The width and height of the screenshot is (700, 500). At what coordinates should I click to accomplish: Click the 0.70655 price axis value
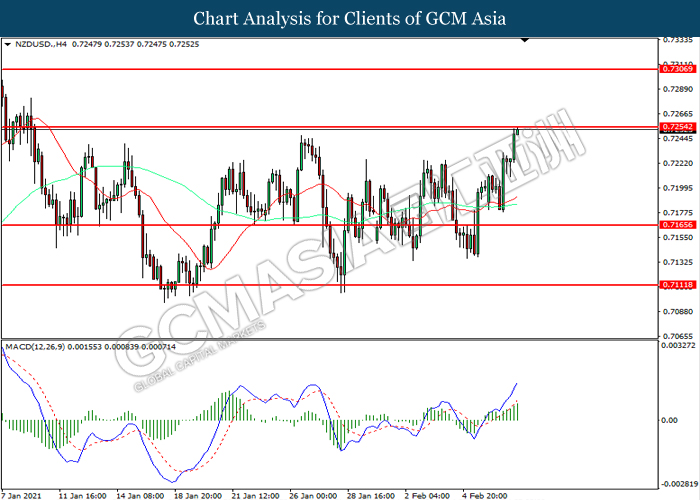click(x=677, y=337)
